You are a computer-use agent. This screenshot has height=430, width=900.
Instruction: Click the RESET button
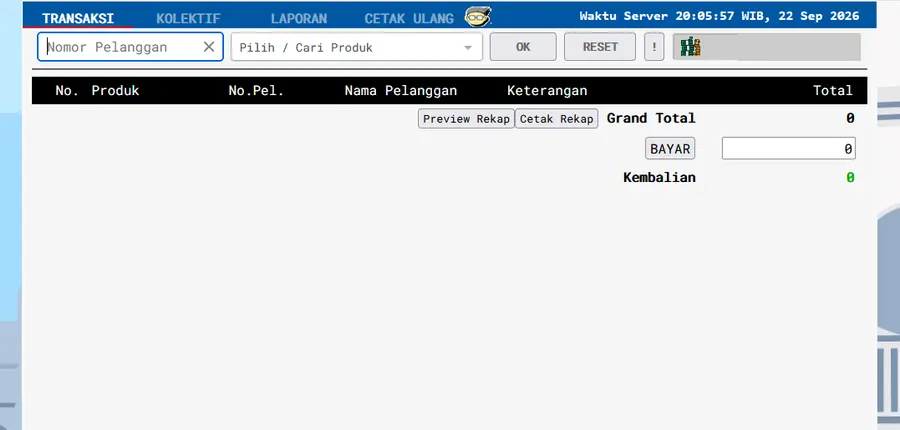tap(600, 47)
